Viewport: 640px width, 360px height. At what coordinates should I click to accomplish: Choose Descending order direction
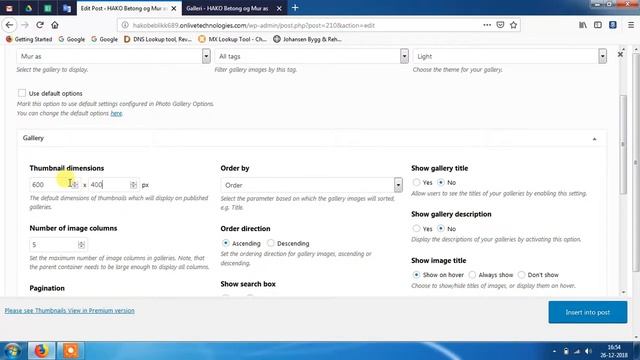pyautogui.click(x=271, y=243)
